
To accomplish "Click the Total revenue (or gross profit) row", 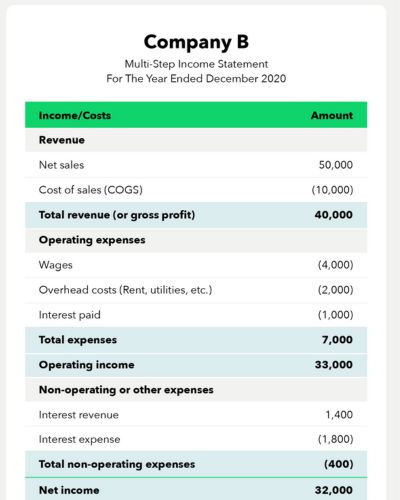I will pos(196,215).
